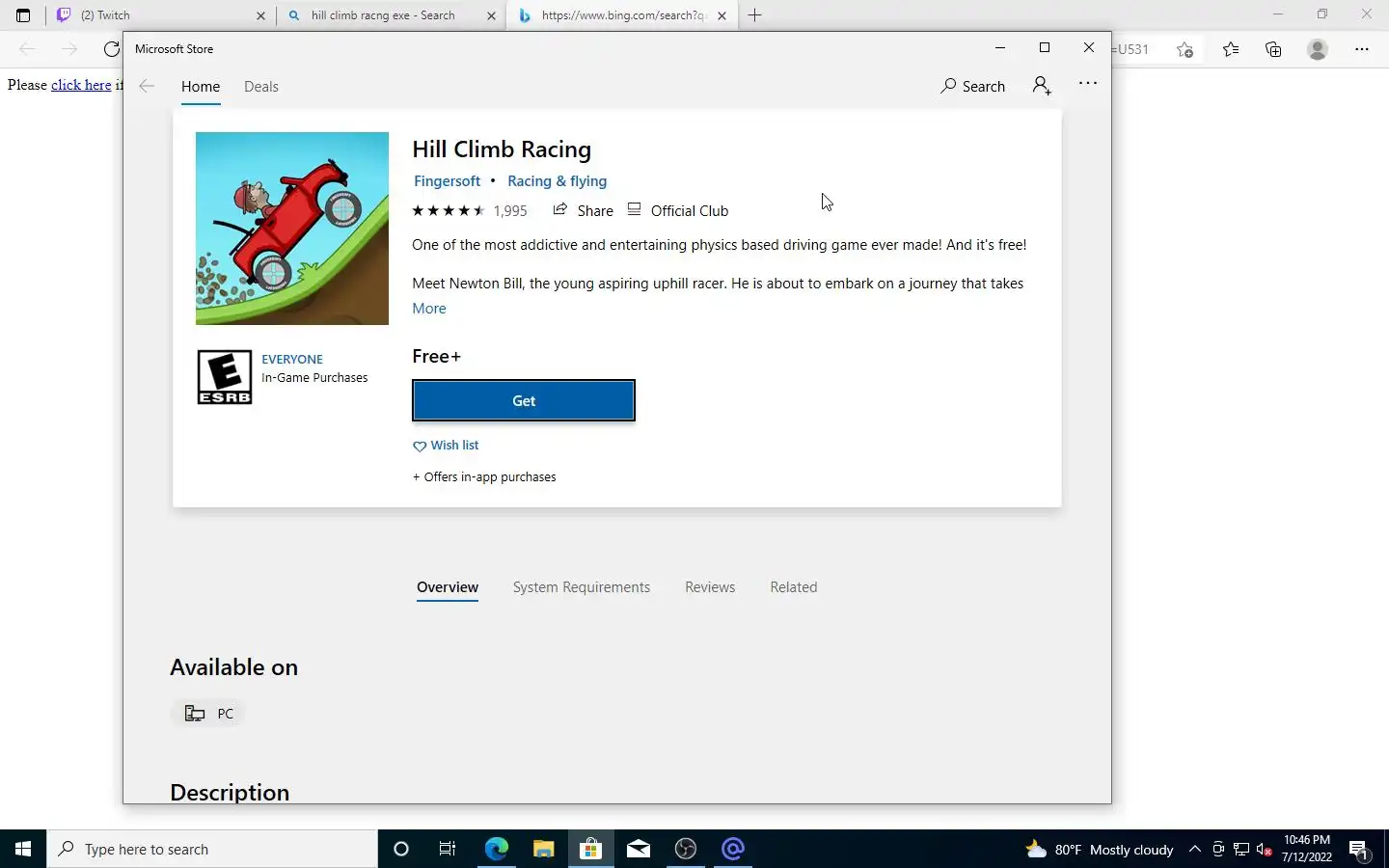Click the star rating of 1,995 reviews
Viewport: 1389px width, 868px height.
pos(470,210)
